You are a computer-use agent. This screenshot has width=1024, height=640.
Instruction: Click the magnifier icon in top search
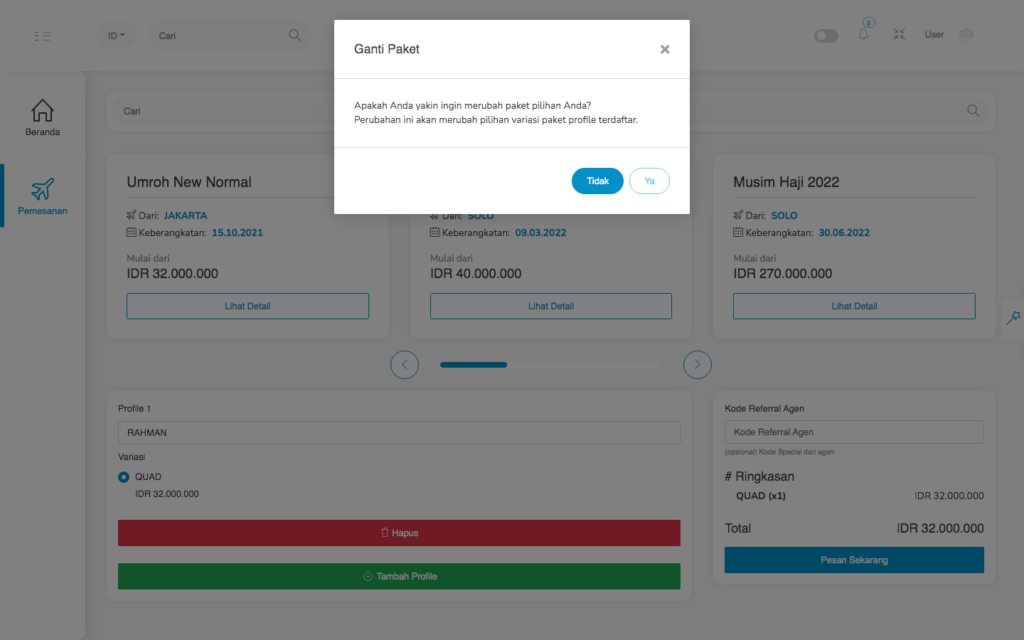pos(294,35)
